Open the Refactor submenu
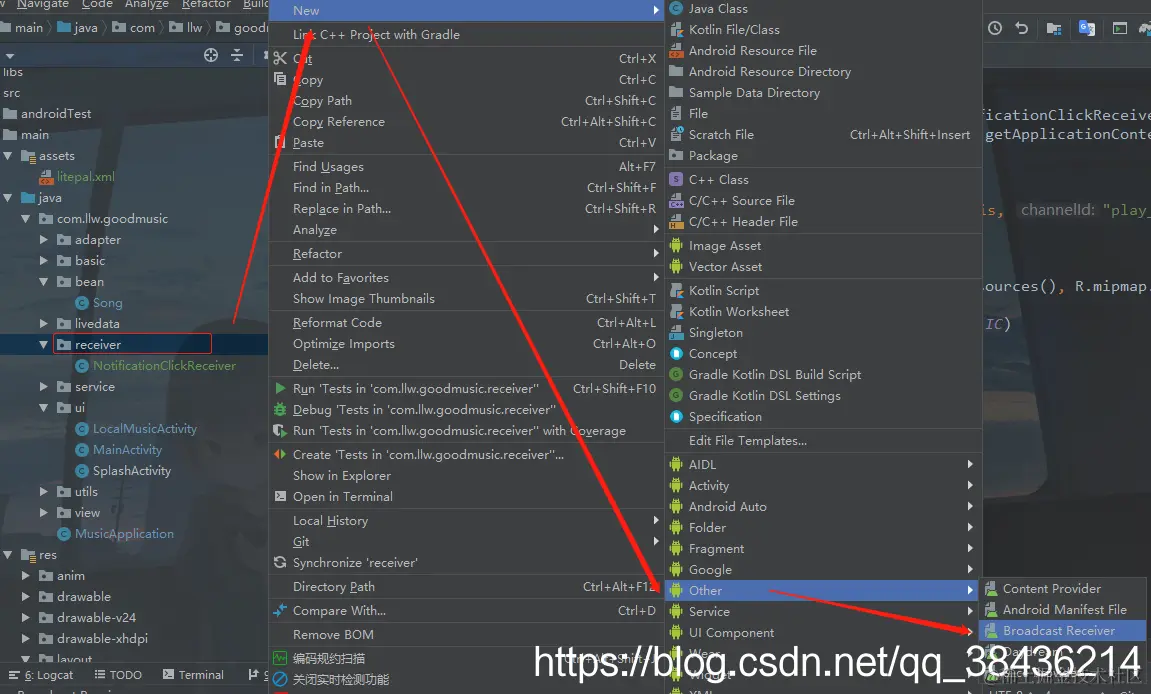This screenshot has height=694, width=1151. [x=467, y=253]
